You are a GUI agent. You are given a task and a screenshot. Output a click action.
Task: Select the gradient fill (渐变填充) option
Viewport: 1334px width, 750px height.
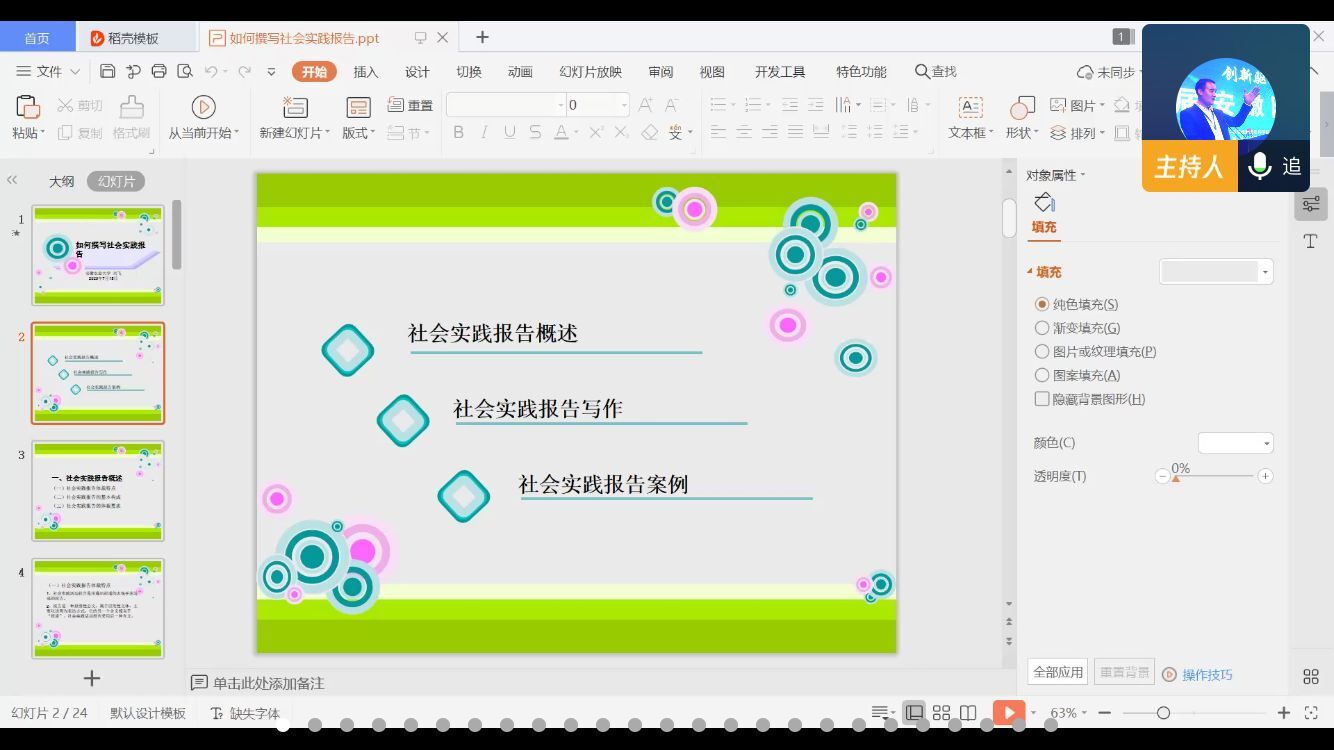pyautogui.click(x=1042, y=328)
